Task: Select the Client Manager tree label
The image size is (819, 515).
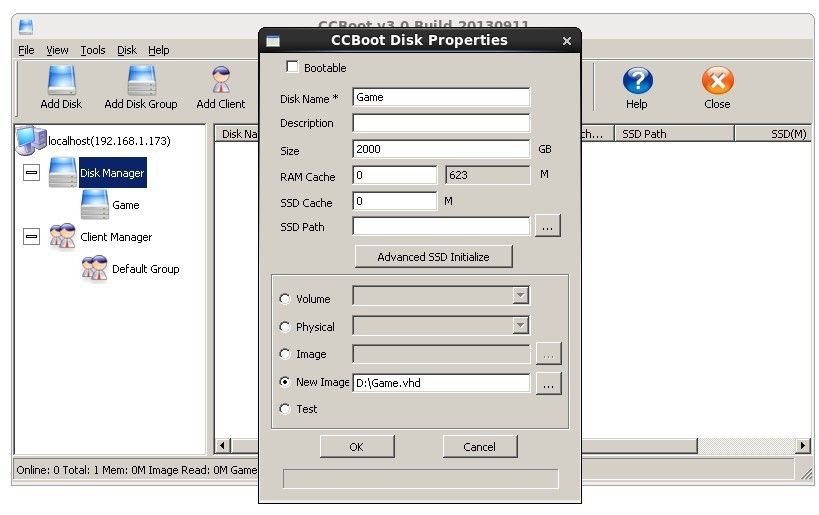Action: point(116,237)
